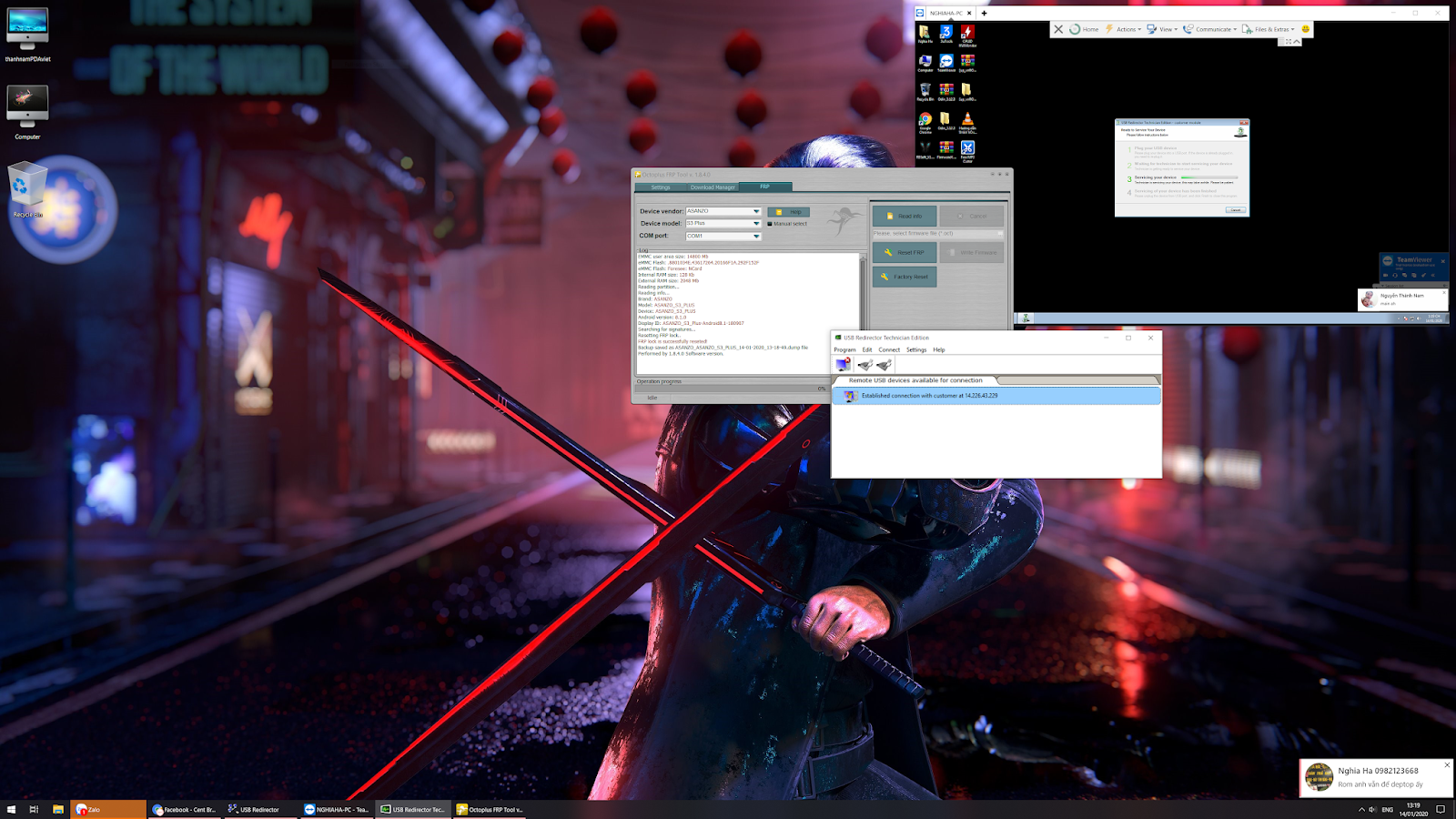Open Program menu in USB Redirector
The width and height of the screenshot is (1456, 819).
pyautogui.click(x=844, y=349)
